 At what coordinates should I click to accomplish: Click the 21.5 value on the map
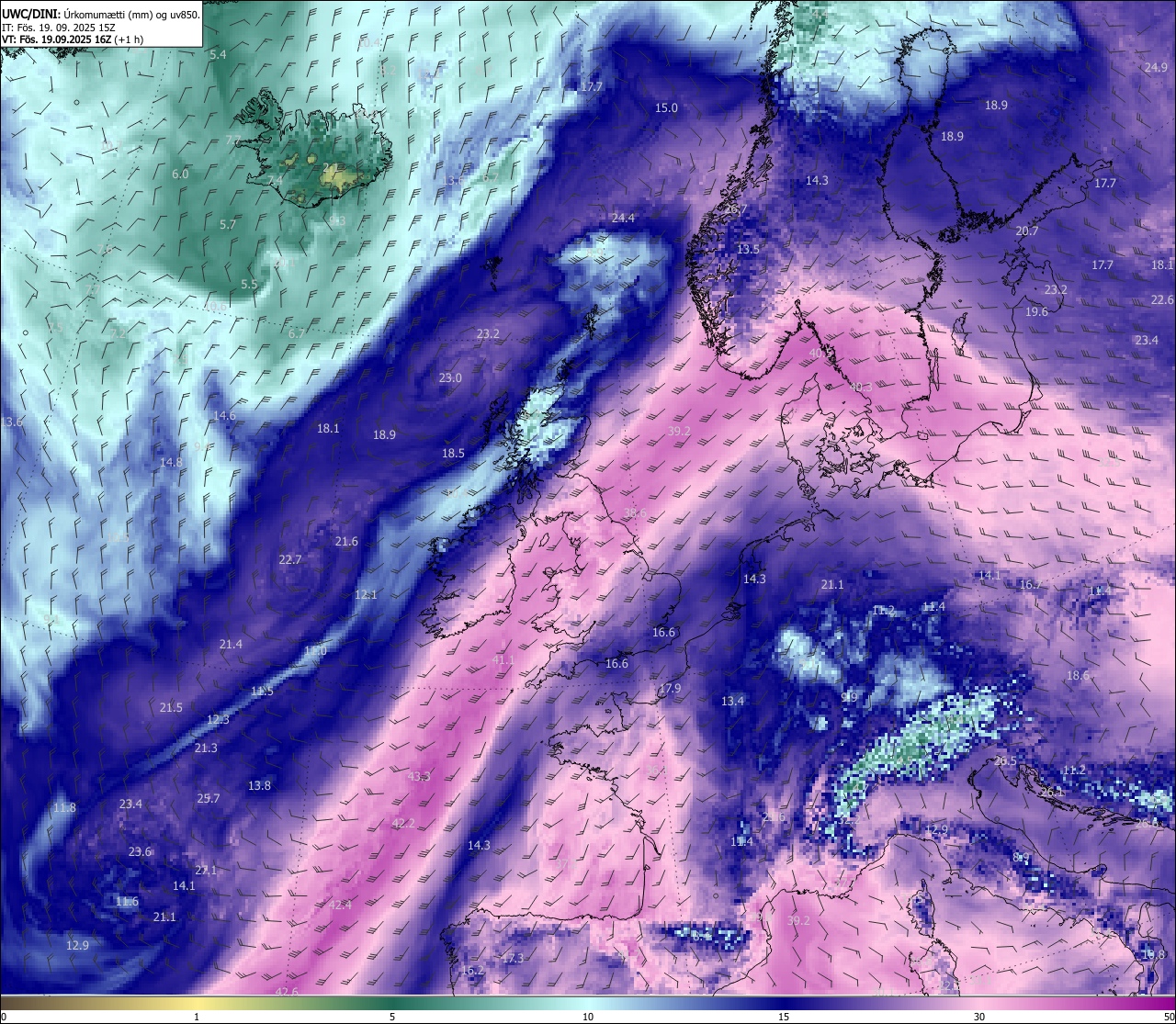pos(171,708)
